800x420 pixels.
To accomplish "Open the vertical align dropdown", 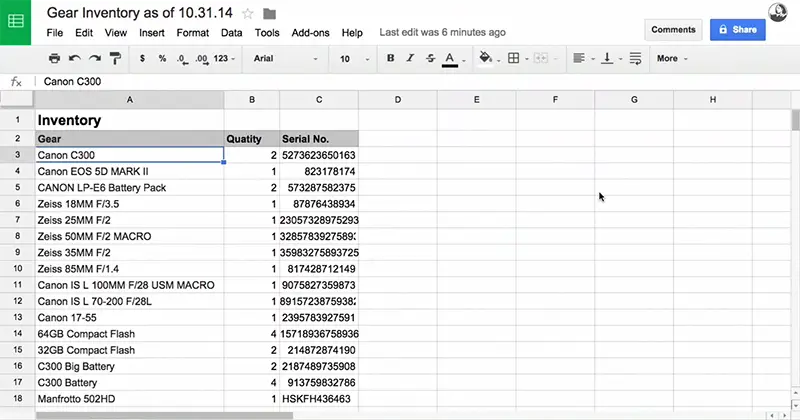I will [x=611, y=58].
